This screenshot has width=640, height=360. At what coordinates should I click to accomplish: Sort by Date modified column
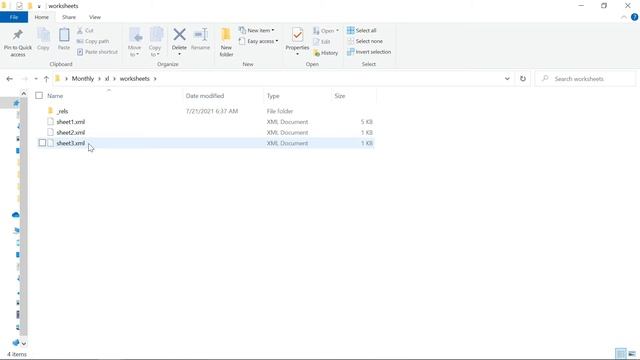(x=205, y=96)
